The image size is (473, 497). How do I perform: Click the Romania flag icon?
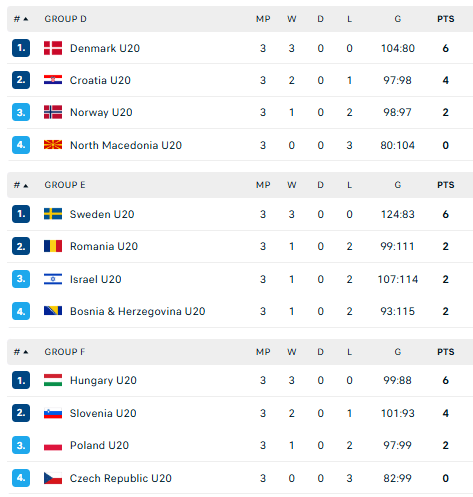[x=53, y=246]
